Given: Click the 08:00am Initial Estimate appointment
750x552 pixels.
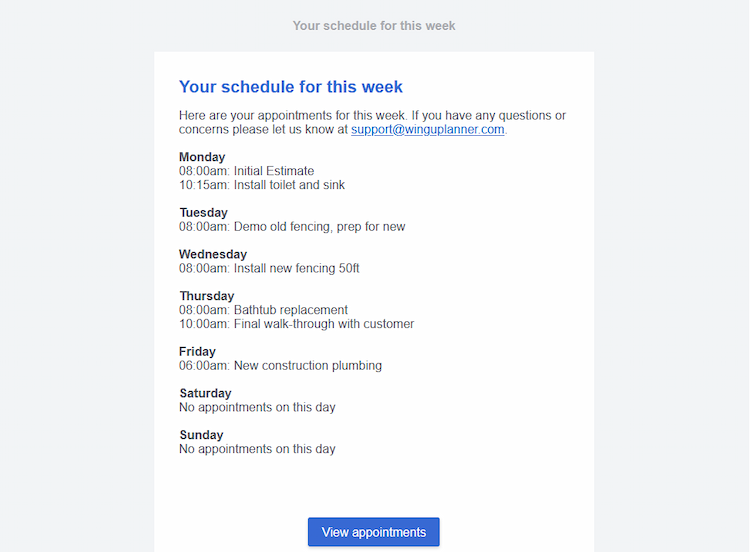Looking at the screenshot, I should point(246,171).
